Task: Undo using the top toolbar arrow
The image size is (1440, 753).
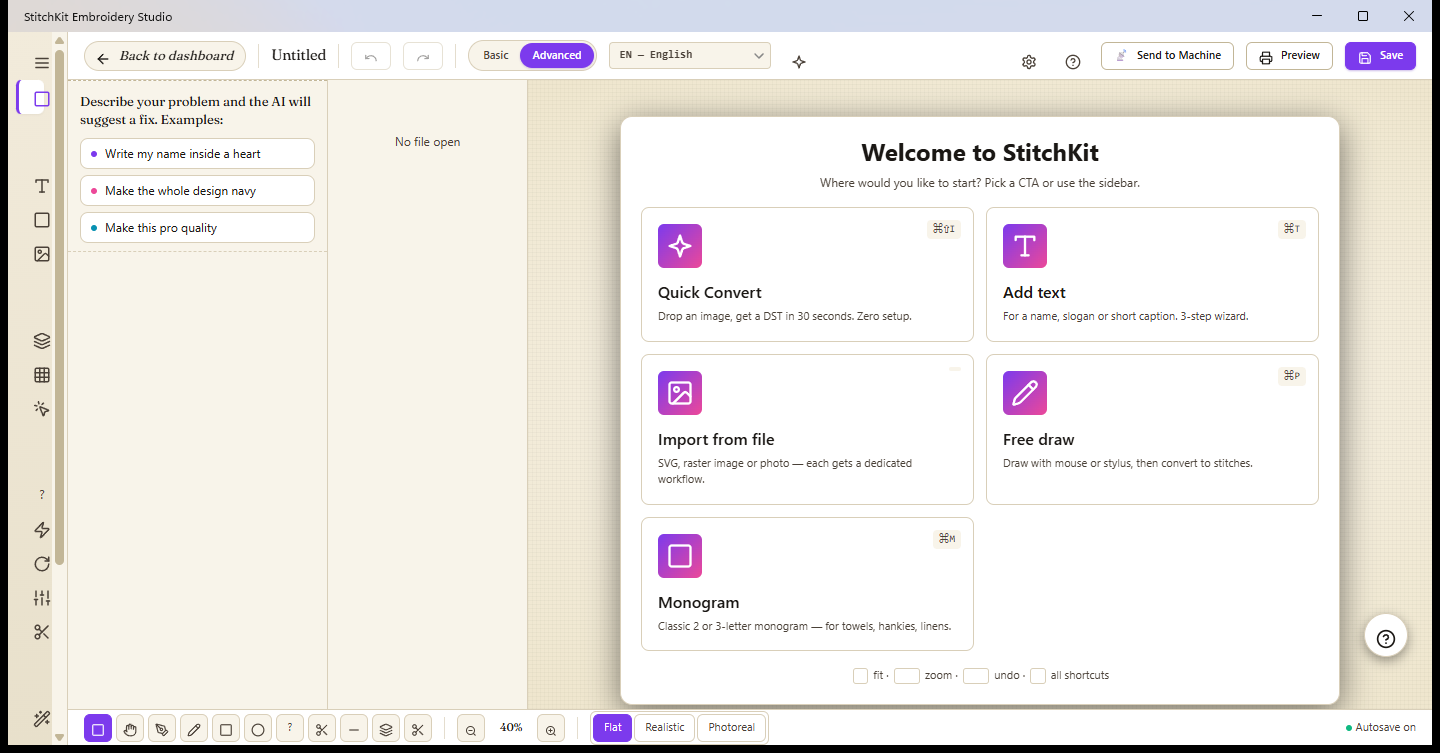Action: click(x=371, y=56)
